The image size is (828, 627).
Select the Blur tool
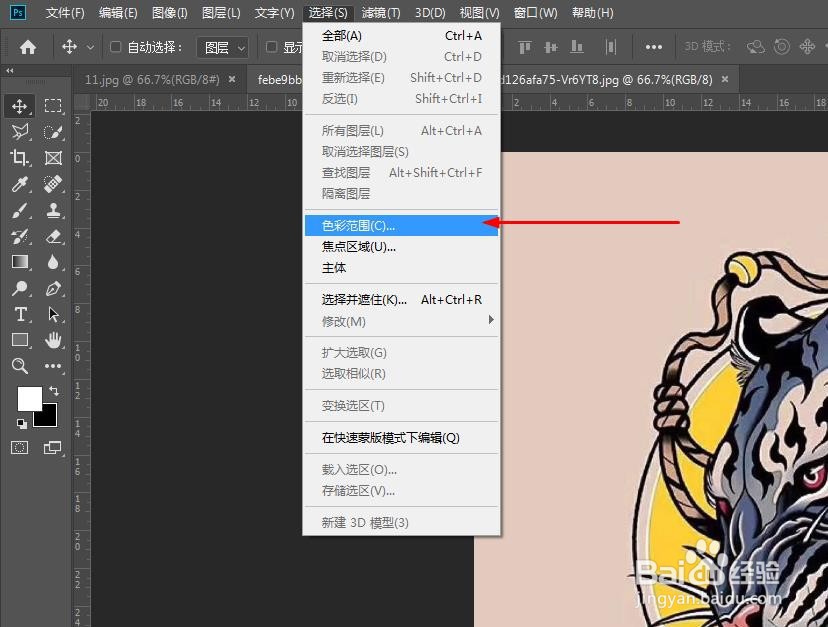[x=53, y=262]
